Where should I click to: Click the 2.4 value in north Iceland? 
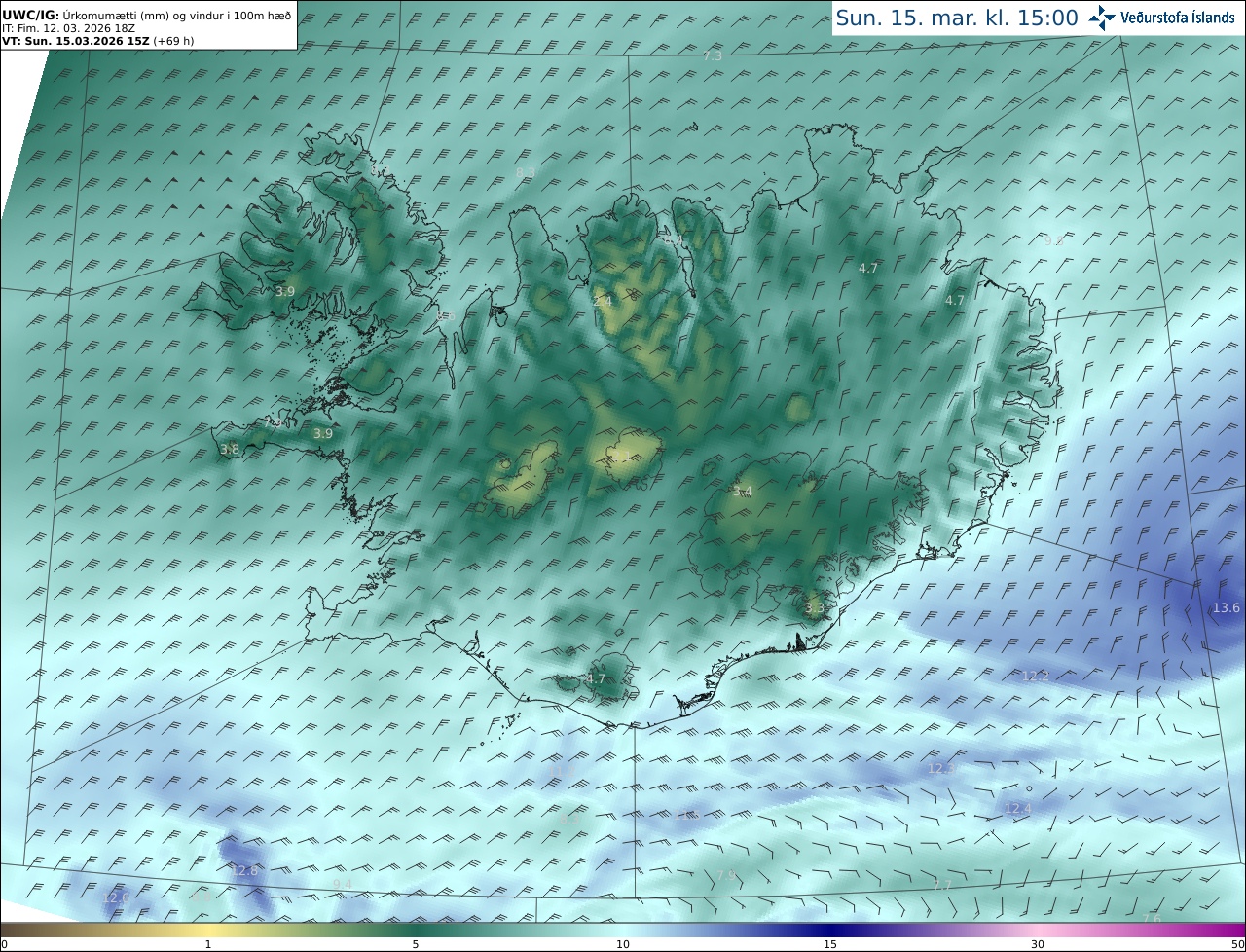(603, 301)
